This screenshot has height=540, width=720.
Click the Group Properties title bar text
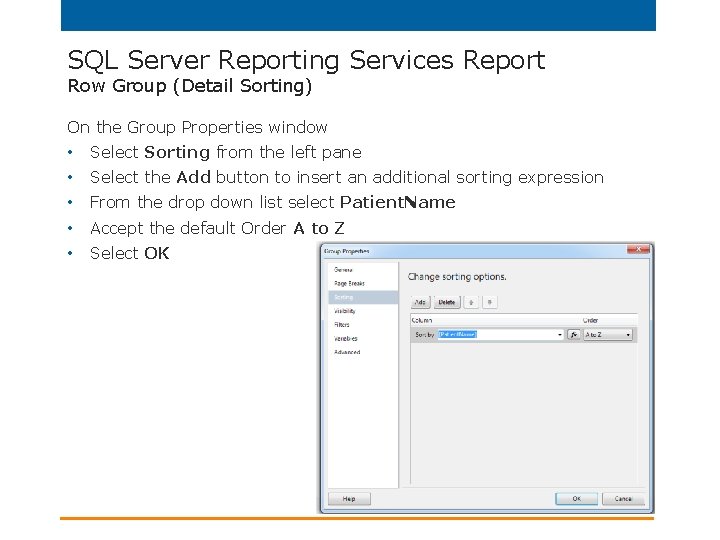pyautogui.click(x=347, y=251)
